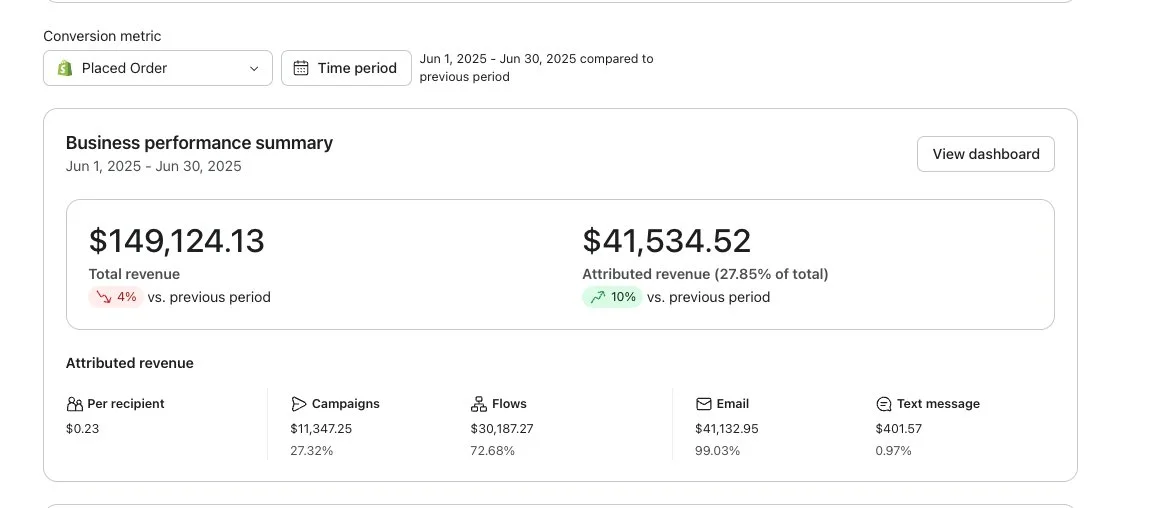Click the Total revenue label
This screenshot has width=1153, height=508.
[135, 274]
